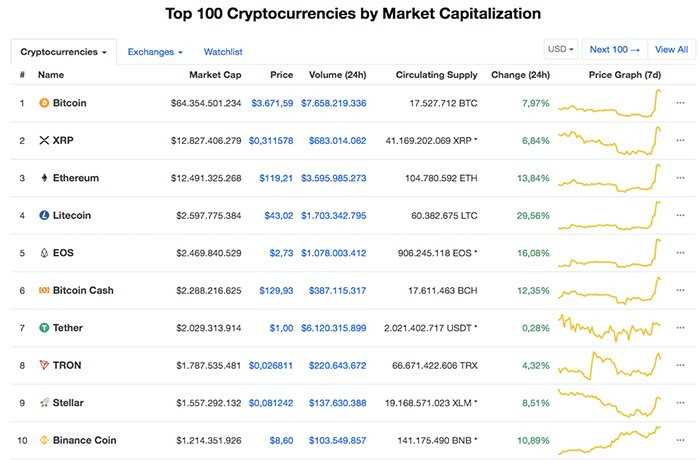Click the Ethereum diamond logo icon
This screenshot has height=460, width=700.
pos(43,178)
